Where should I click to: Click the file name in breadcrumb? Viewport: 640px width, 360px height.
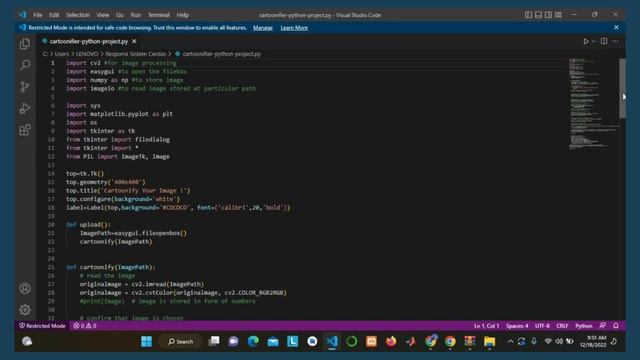click(221, 54)
